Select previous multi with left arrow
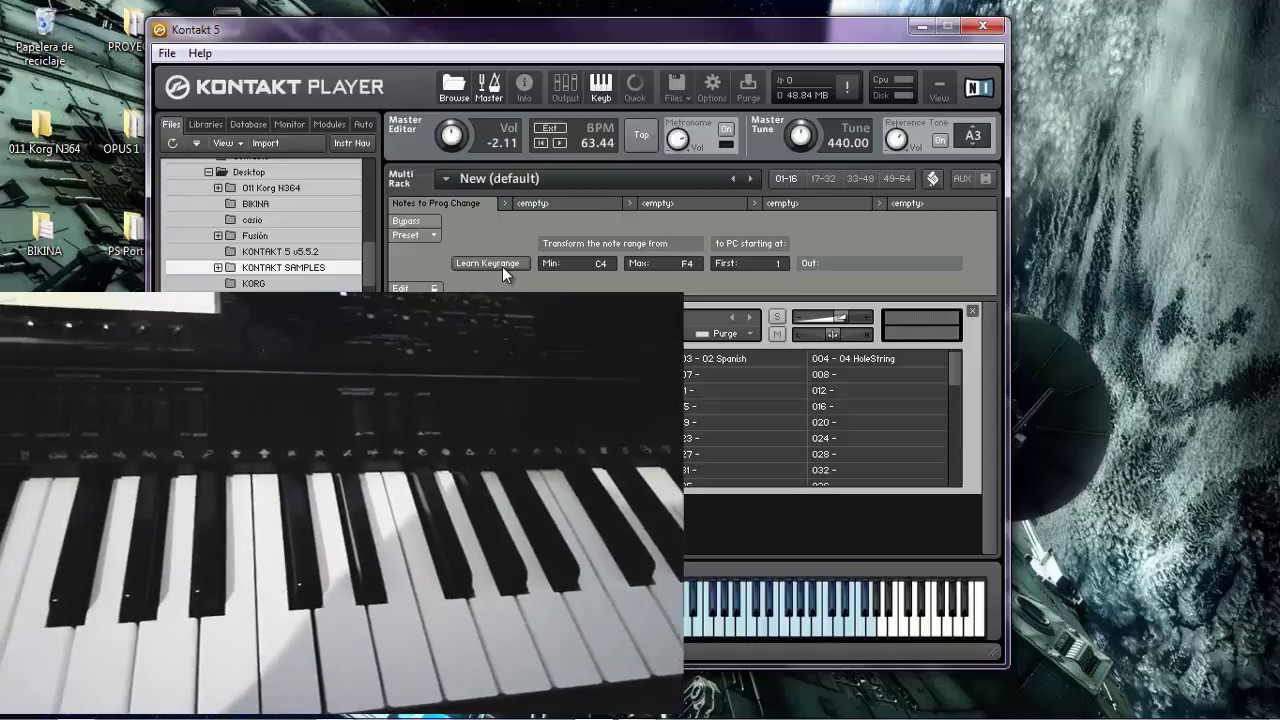Screen dimensions: 1280x720 733,179
